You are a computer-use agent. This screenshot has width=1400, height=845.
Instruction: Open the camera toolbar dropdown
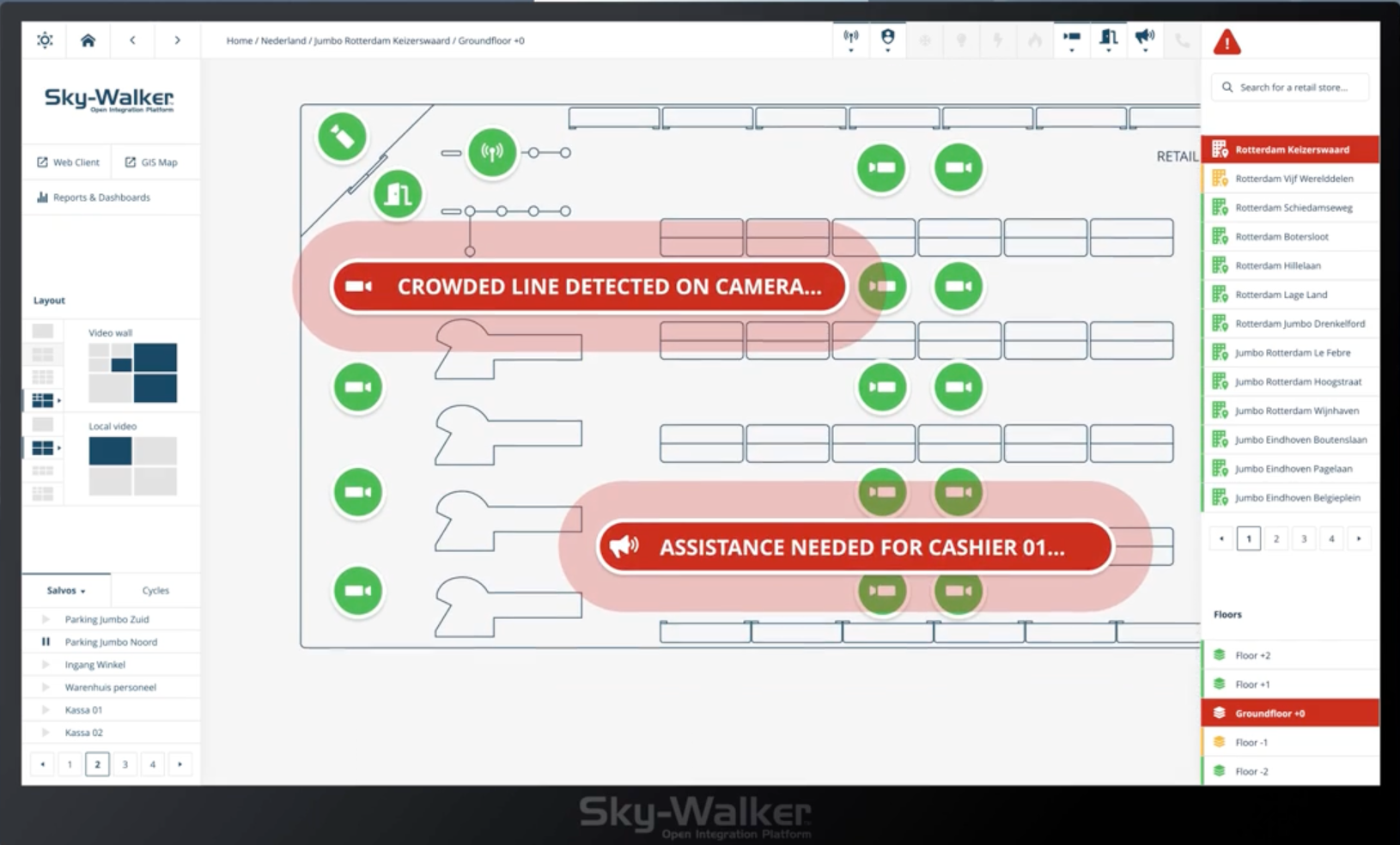tap(1072, 40)
